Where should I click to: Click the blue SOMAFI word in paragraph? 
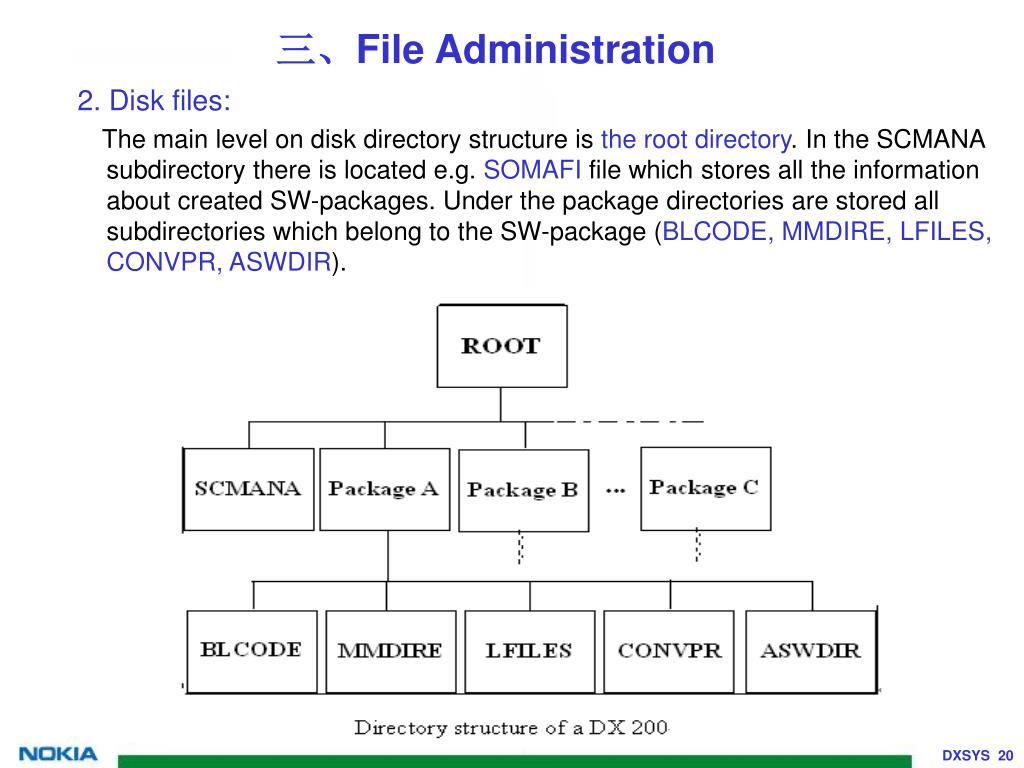point(532,170)
